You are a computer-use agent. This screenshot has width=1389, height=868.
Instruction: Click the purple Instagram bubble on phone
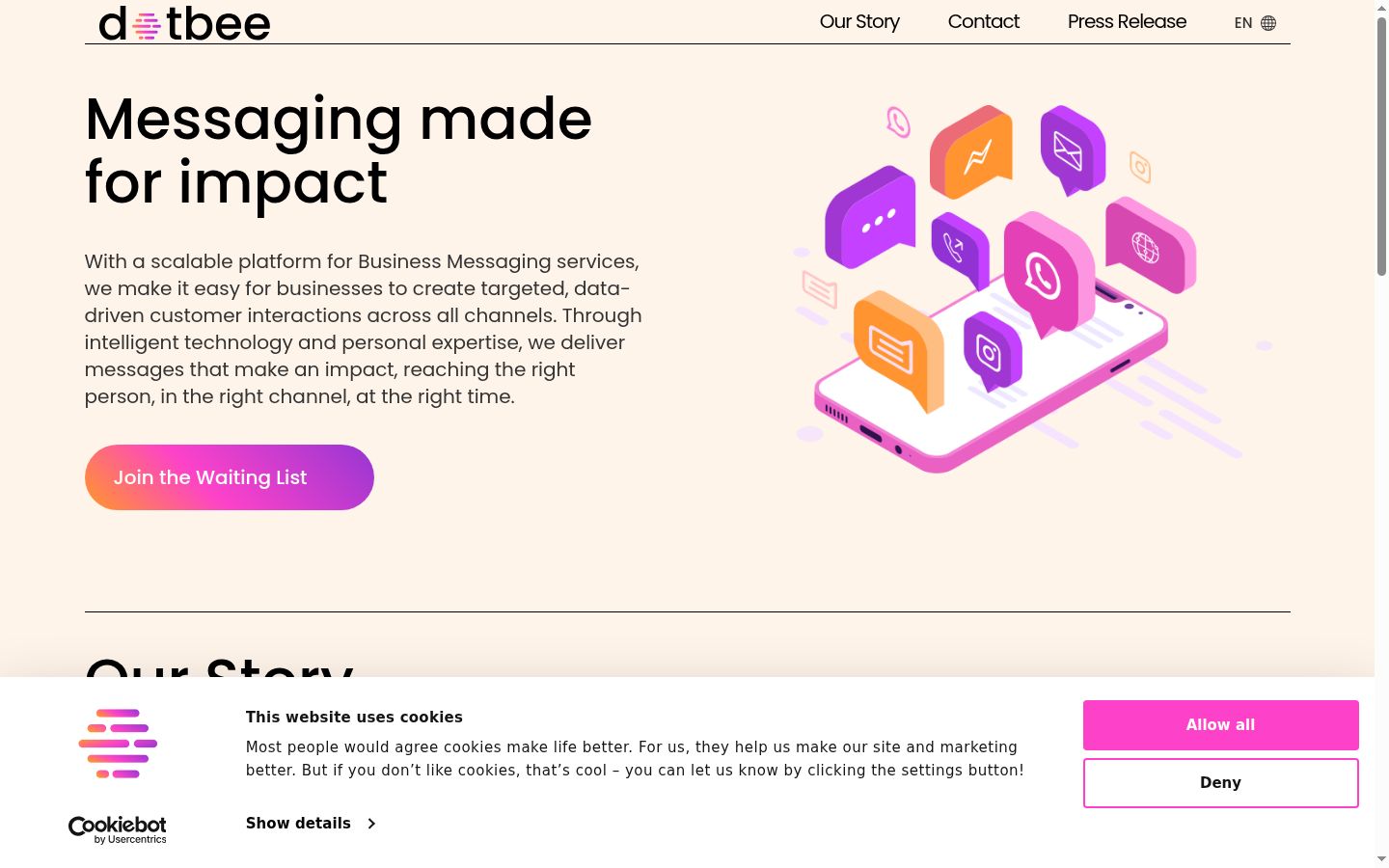tap(993, 350)
